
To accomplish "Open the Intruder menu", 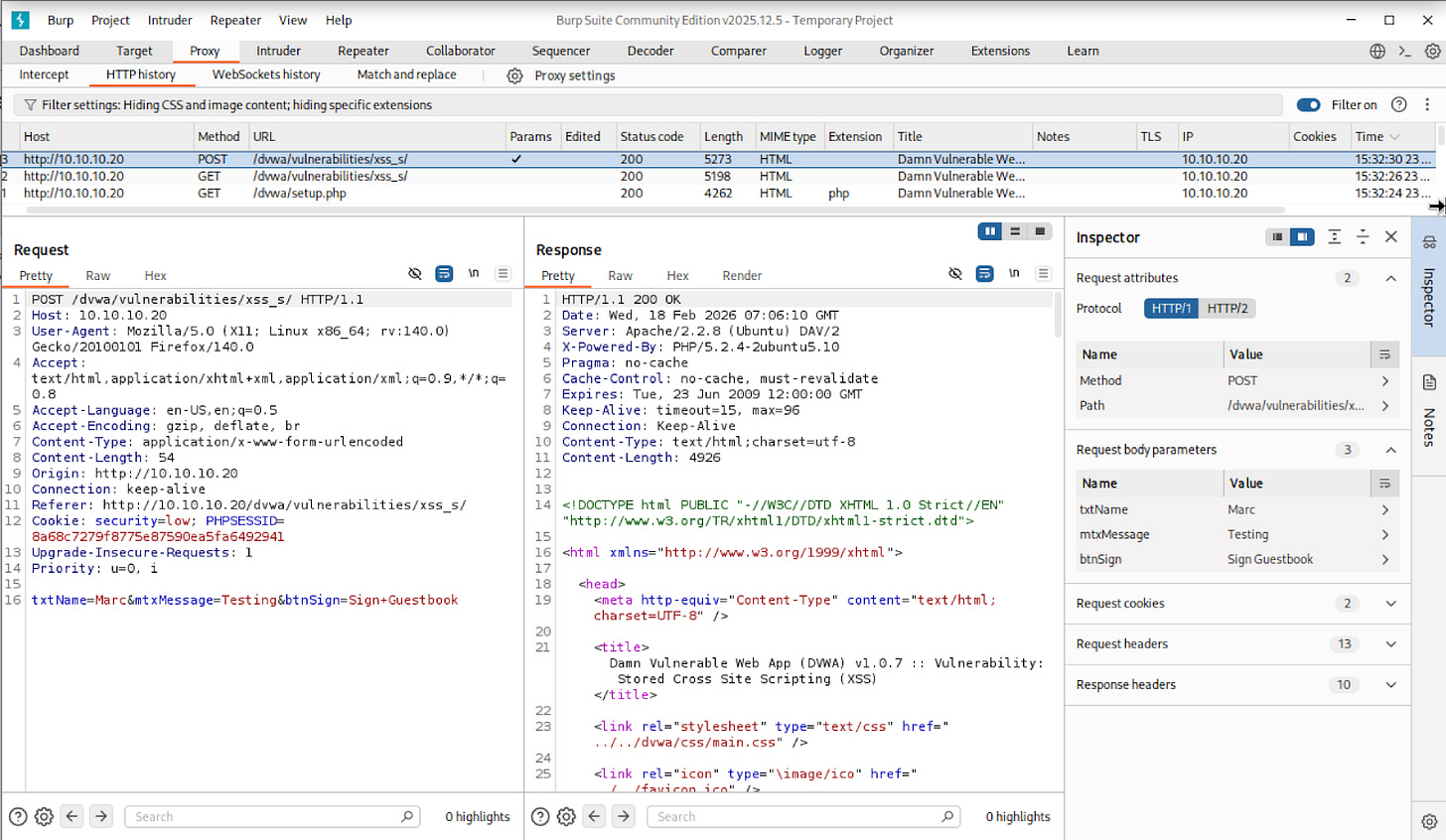I will [170, 20].
